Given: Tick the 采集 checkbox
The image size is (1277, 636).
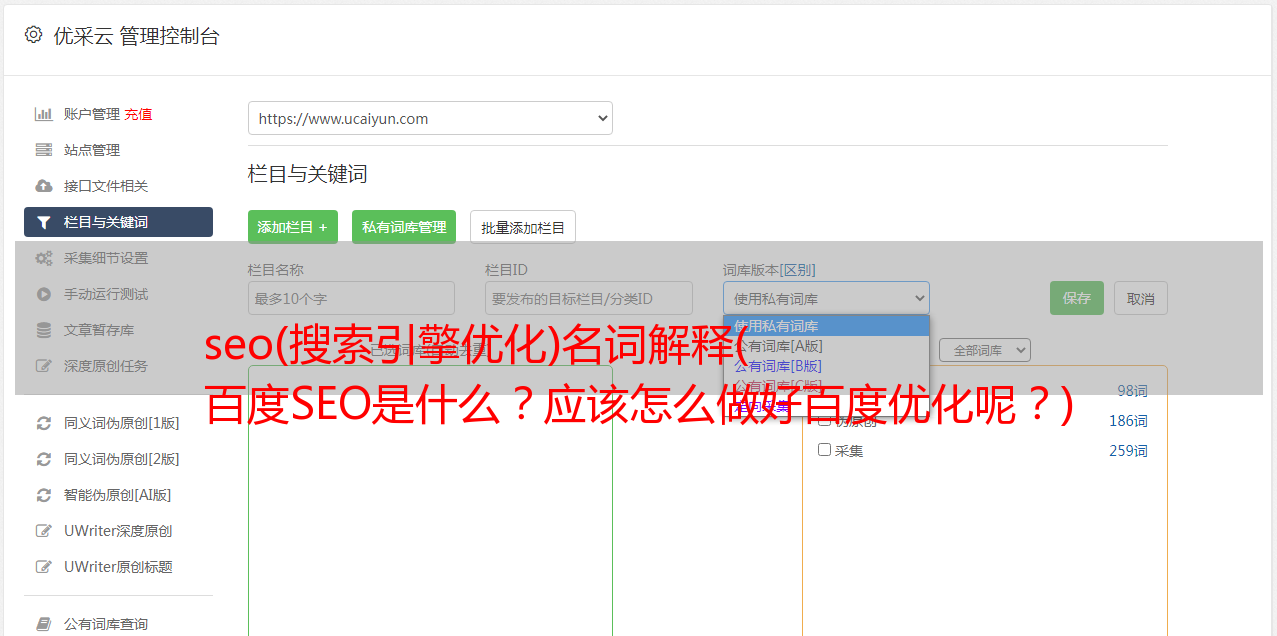Looking at the screenshot, I should 824,450.
